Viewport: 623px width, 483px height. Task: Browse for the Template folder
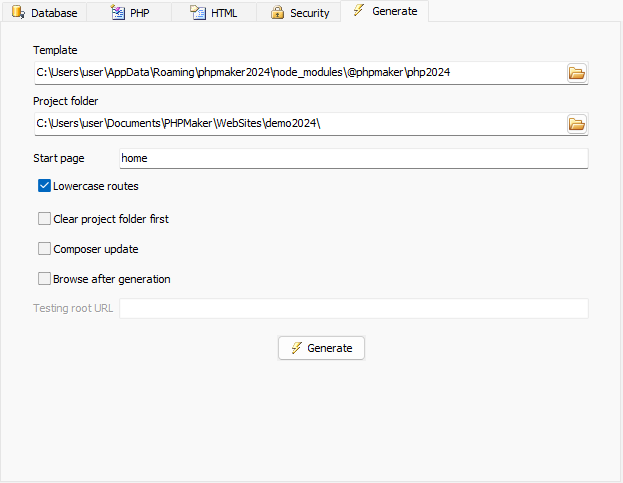click(x=577, y=73)
